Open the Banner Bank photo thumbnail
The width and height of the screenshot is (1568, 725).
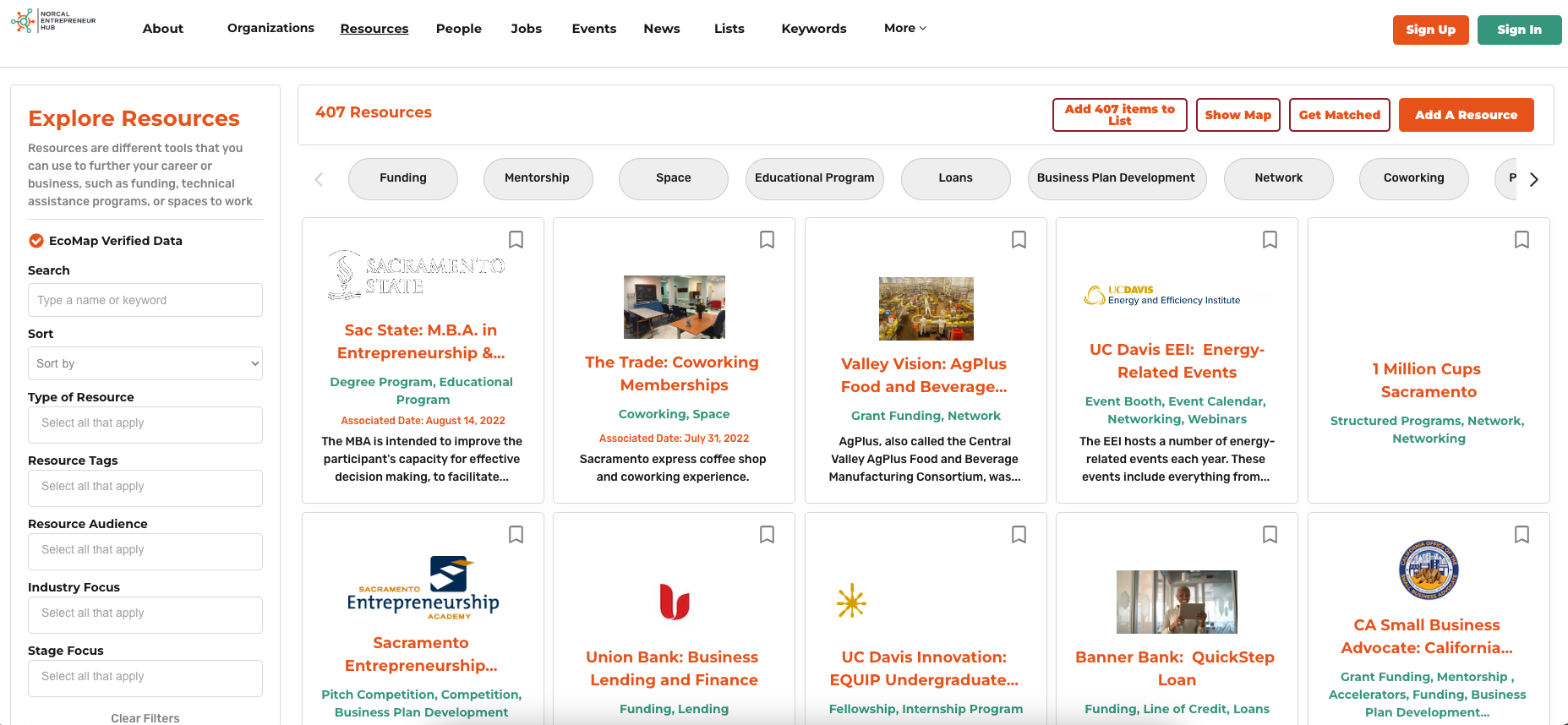(1177, 602)
